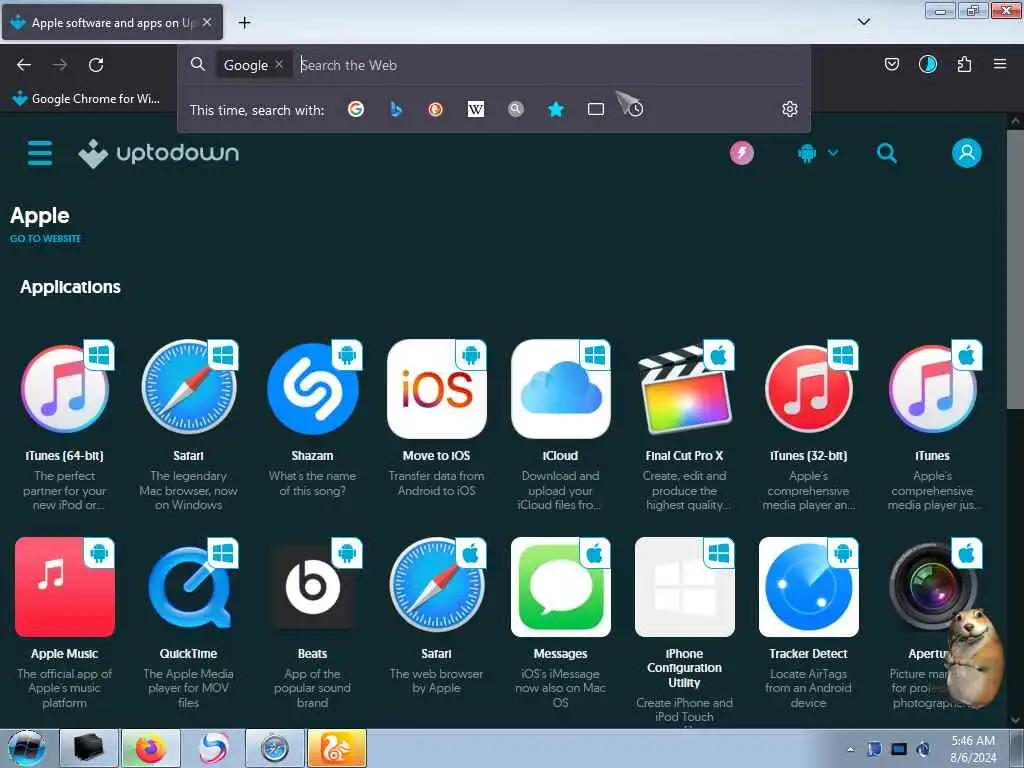The height and width of the screenshot is (768, 1024).
Task: Launch Safari compass from the taskbar
Action: (x=275, y=748)
